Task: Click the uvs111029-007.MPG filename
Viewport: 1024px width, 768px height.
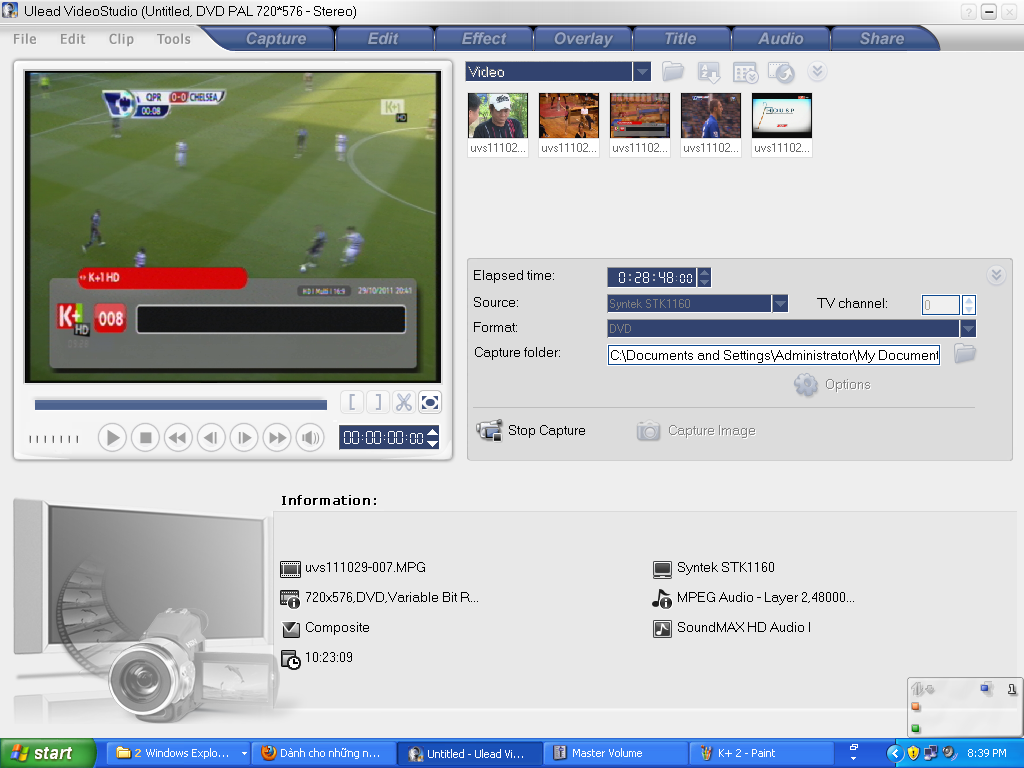Action: click(365, 568)
